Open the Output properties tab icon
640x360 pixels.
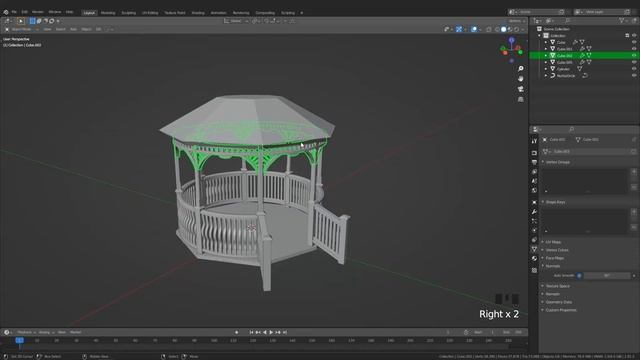click(534, 162)
